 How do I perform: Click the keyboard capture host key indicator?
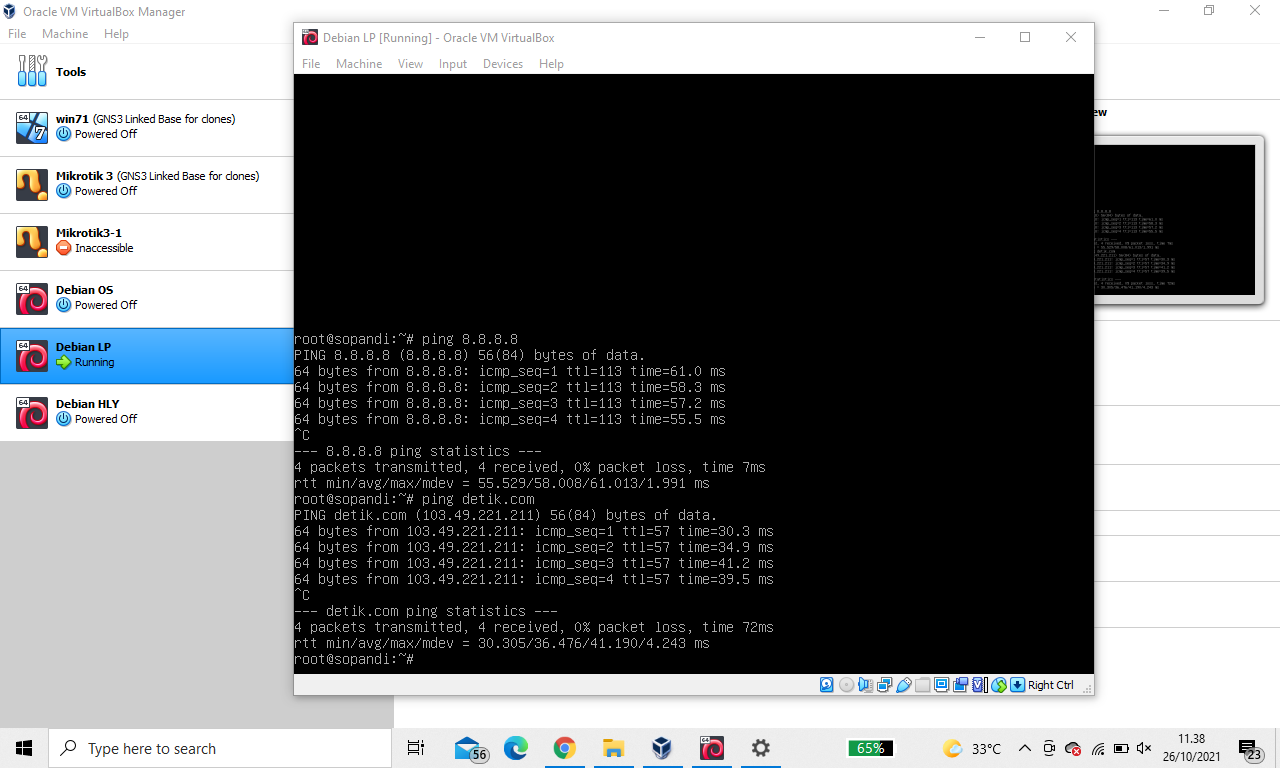pyautogui.click(x=1017, y=685)
